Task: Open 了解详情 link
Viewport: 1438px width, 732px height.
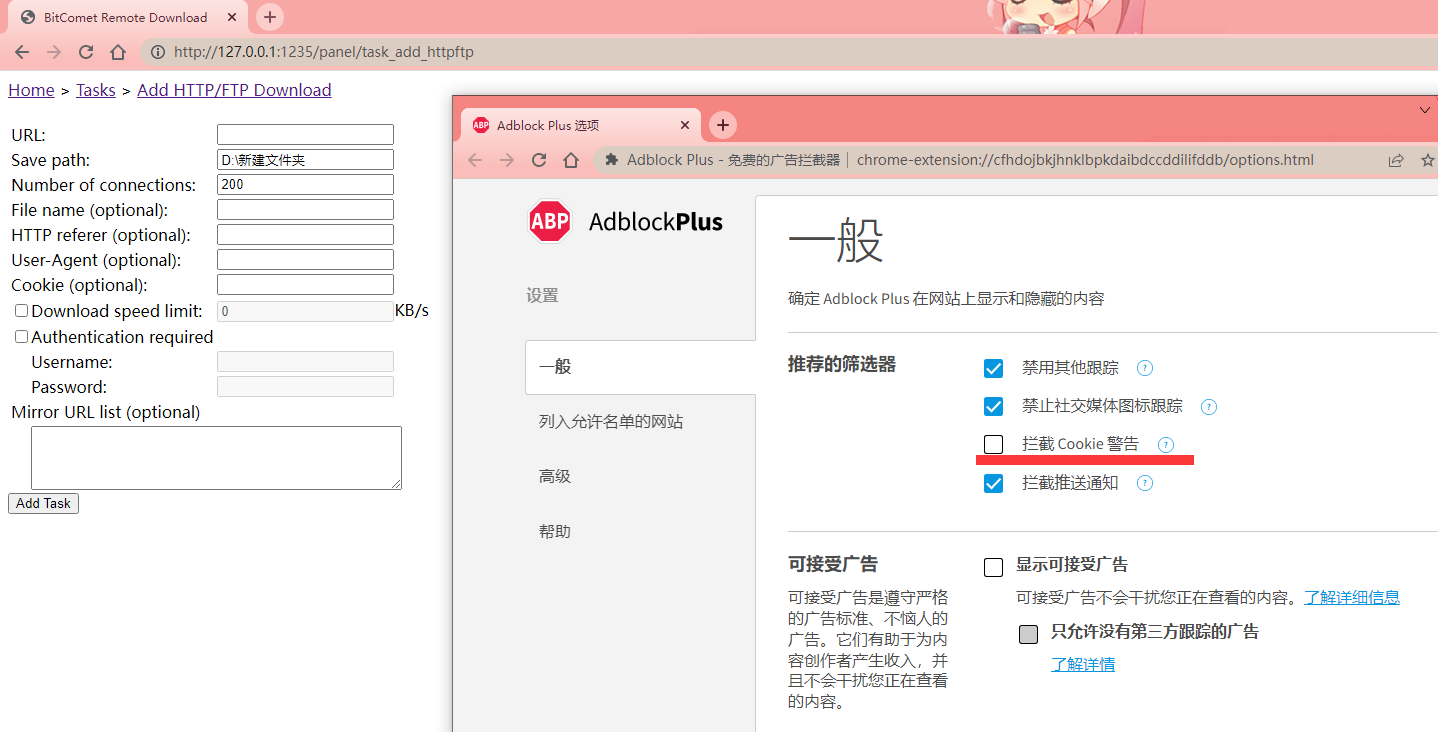Action: click(x=1083, y=664)
